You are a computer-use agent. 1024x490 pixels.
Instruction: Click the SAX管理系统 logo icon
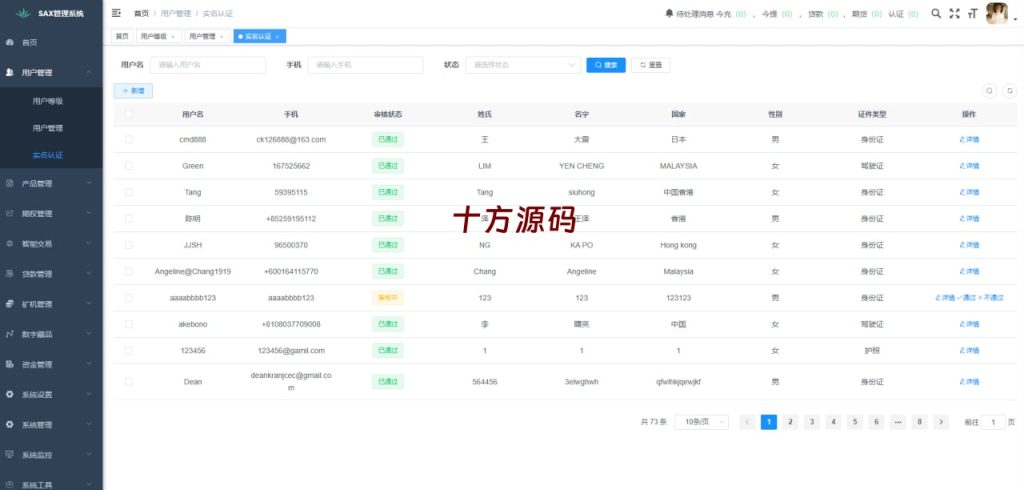pyautogui.click(x=23, y=13)
